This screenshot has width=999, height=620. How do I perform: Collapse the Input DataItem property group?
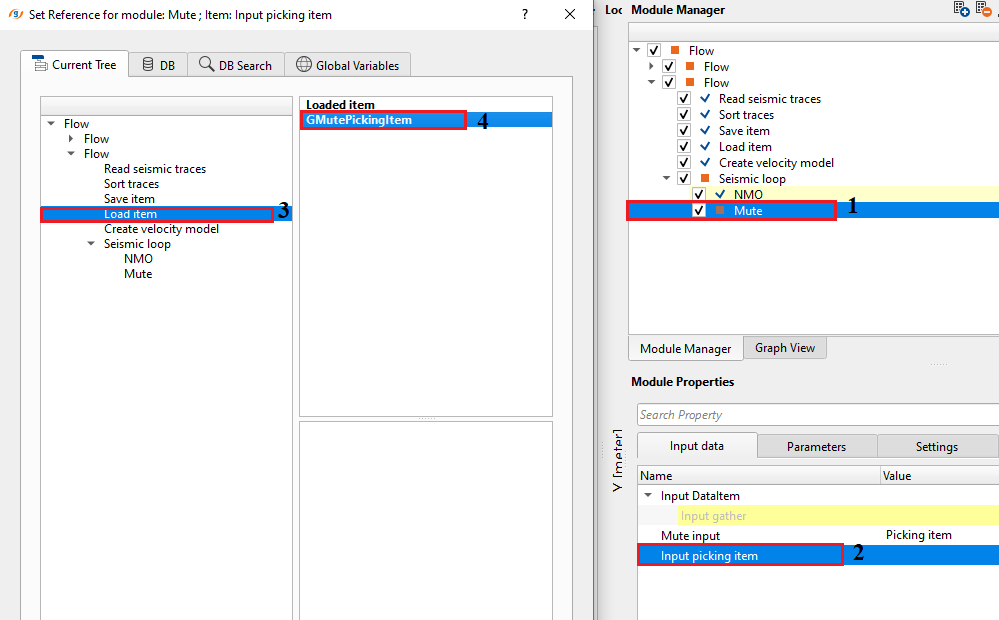coord(648,496)
